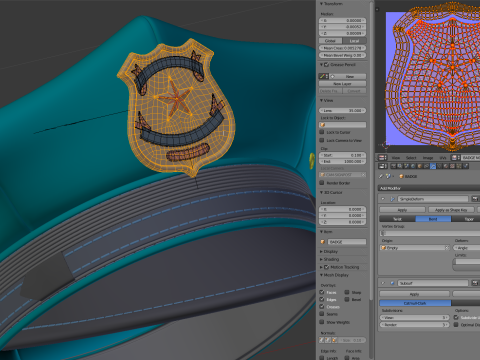Set transform orientation to Global
This screenshot has height=360, width=480.
pyautogui.click(x=330, y=41)
